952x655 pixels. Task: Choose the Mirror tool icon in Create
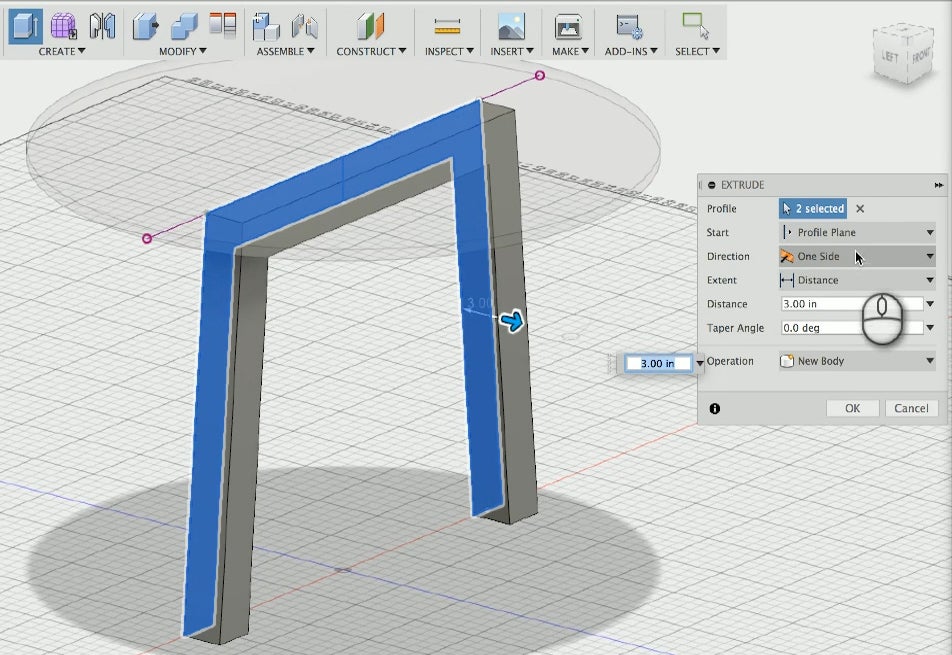[x=102, y=26]
